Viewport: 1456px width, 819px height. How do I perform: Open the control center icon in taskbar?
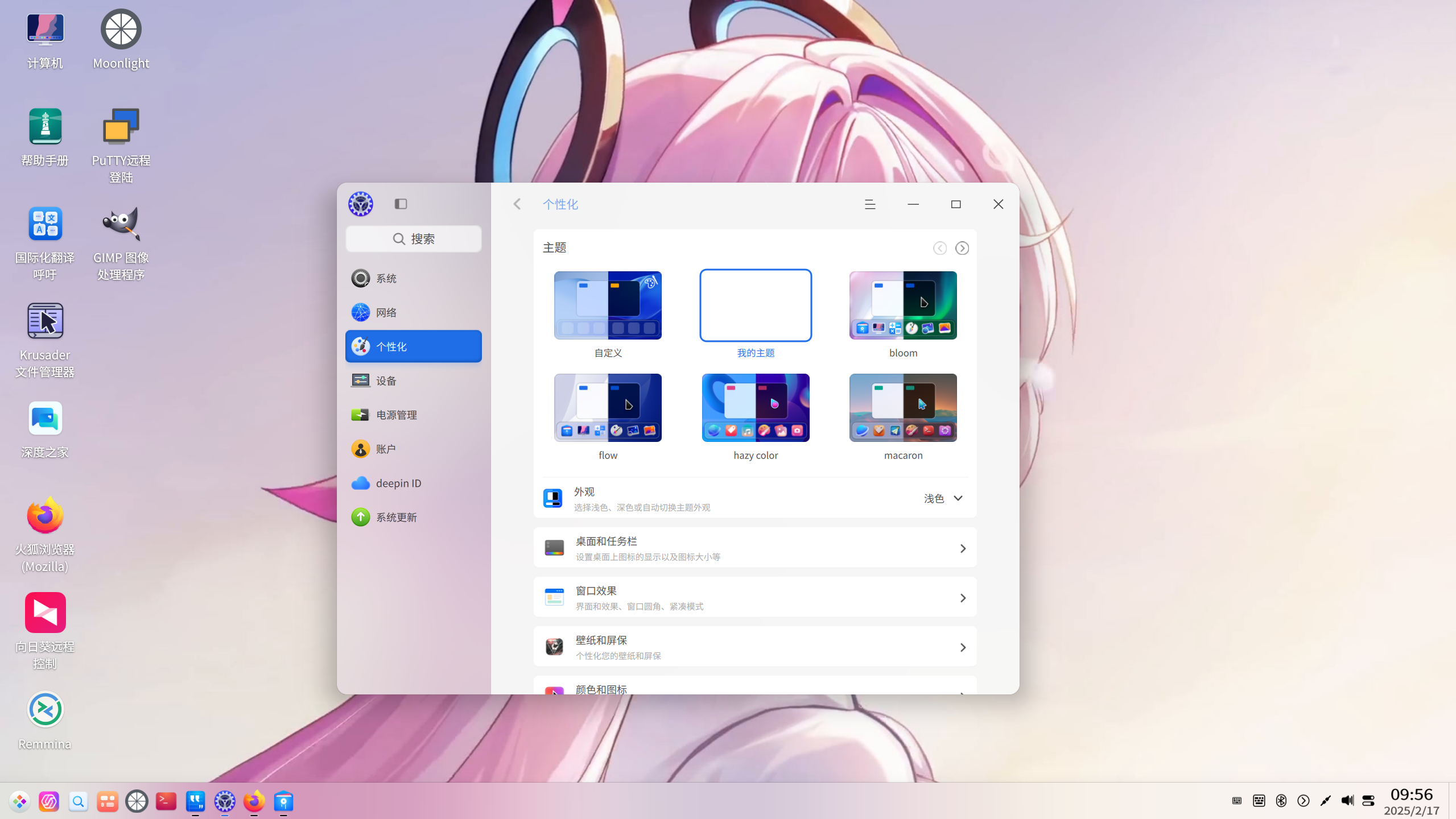[x=225, y=801]
